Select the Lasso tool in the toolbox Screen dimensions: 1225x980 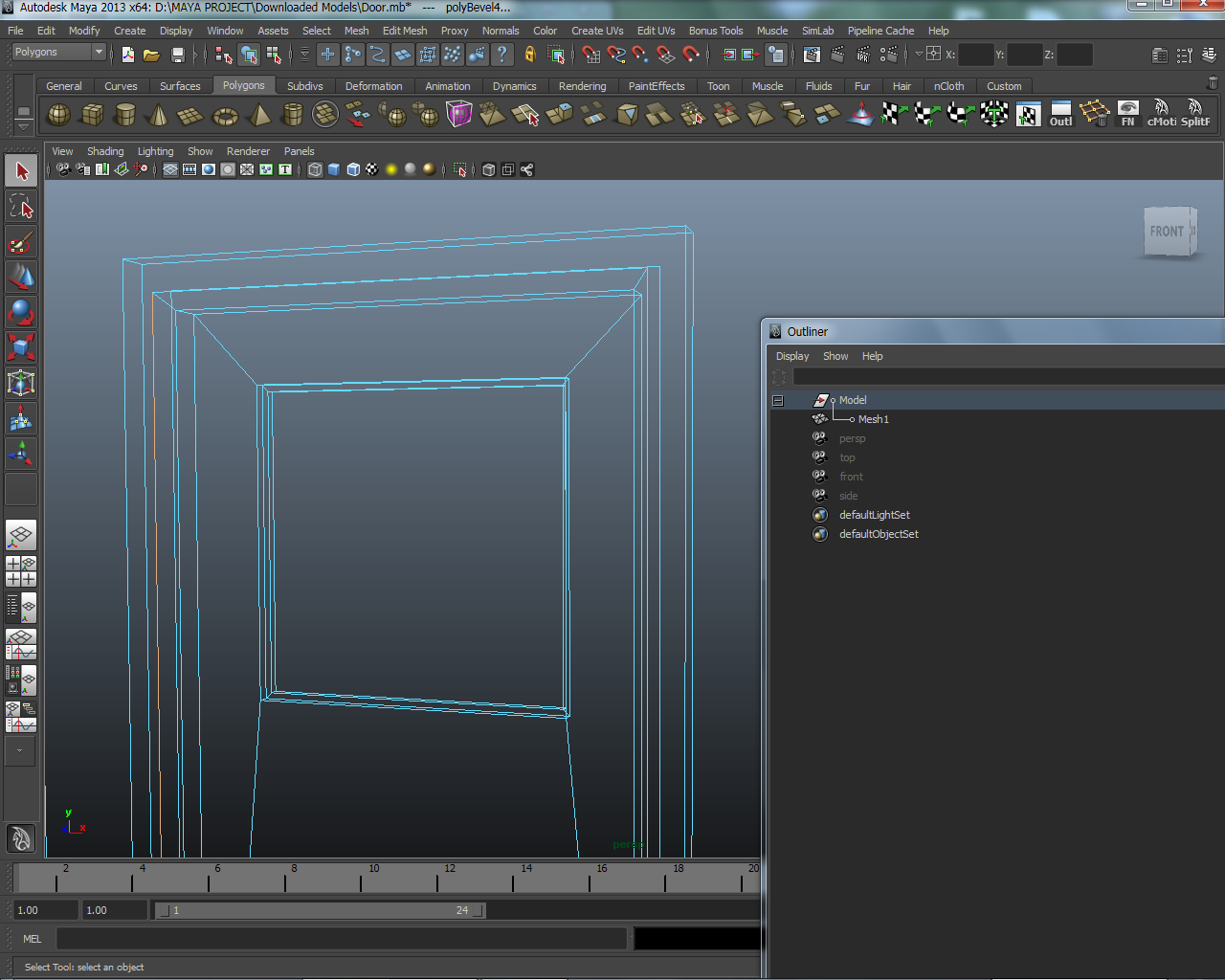tap(21, 206)
